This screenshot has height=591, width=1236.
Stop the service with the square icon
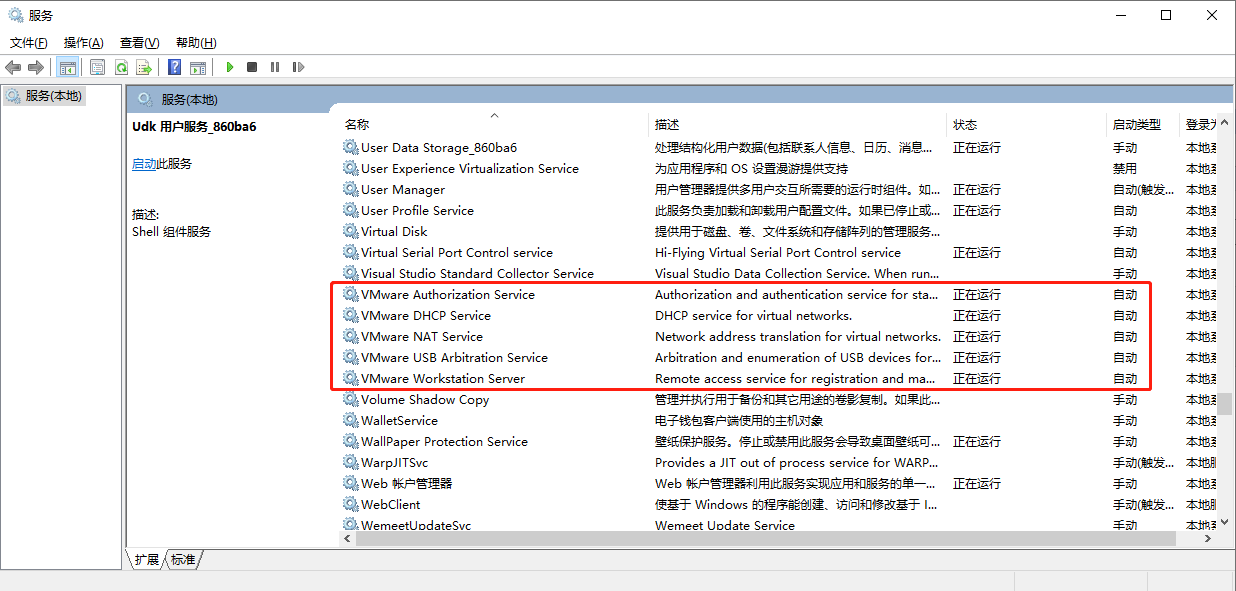252,67
